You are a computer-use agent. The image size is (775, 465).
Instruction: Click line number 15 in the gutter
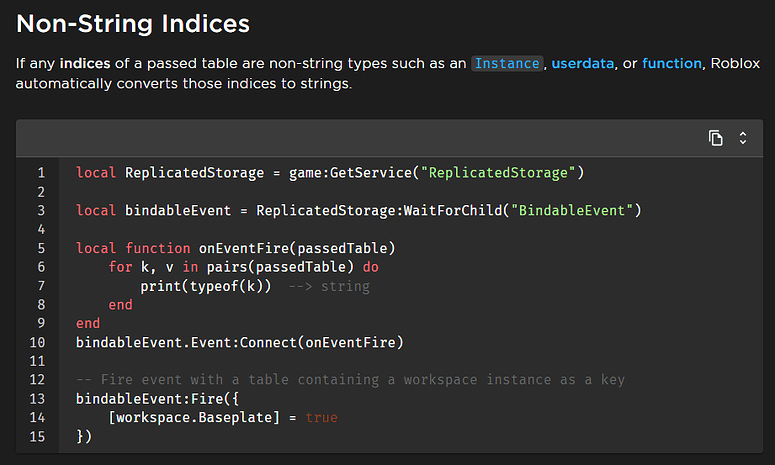click(x=37, y=437)
